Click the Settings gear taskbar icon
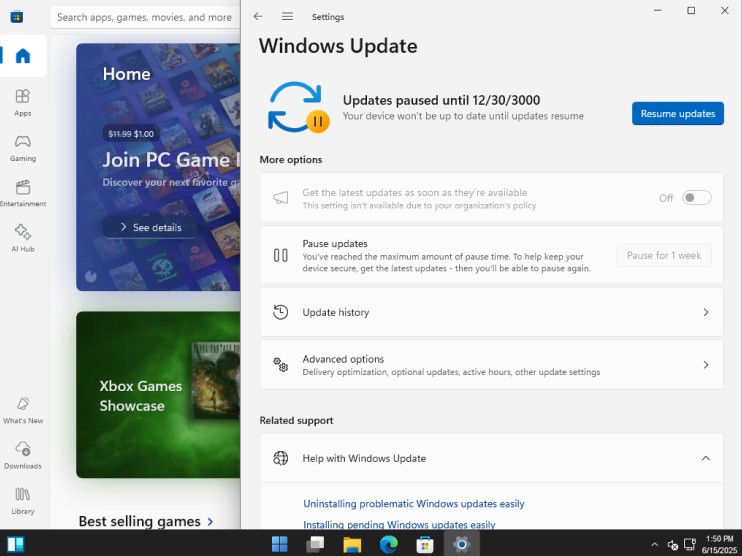The width and height of the screenshot is (742, 556). 461,544
